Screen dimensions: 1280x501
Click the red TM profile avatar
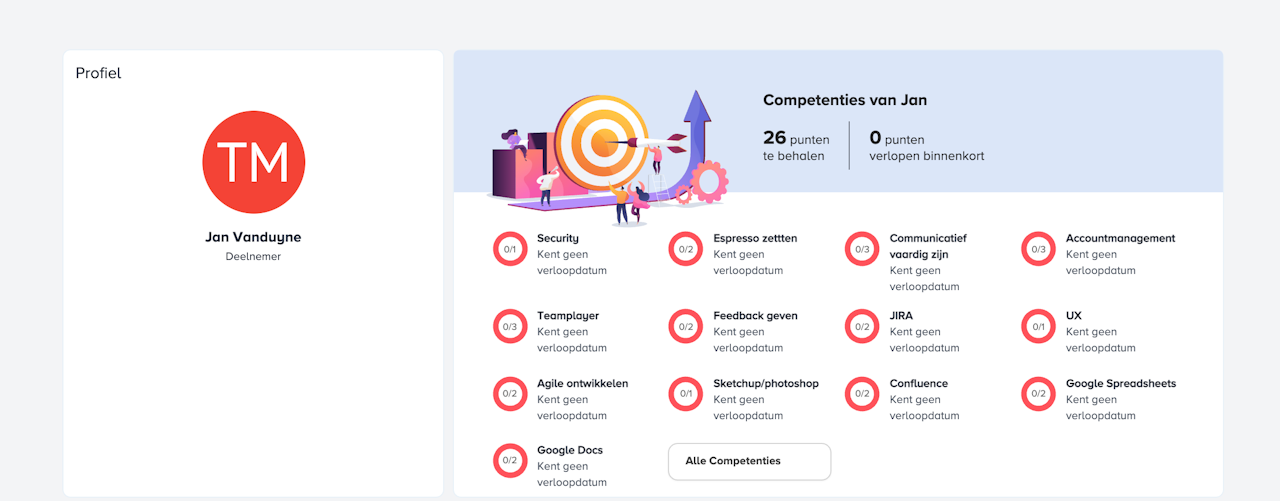(253, 162)
